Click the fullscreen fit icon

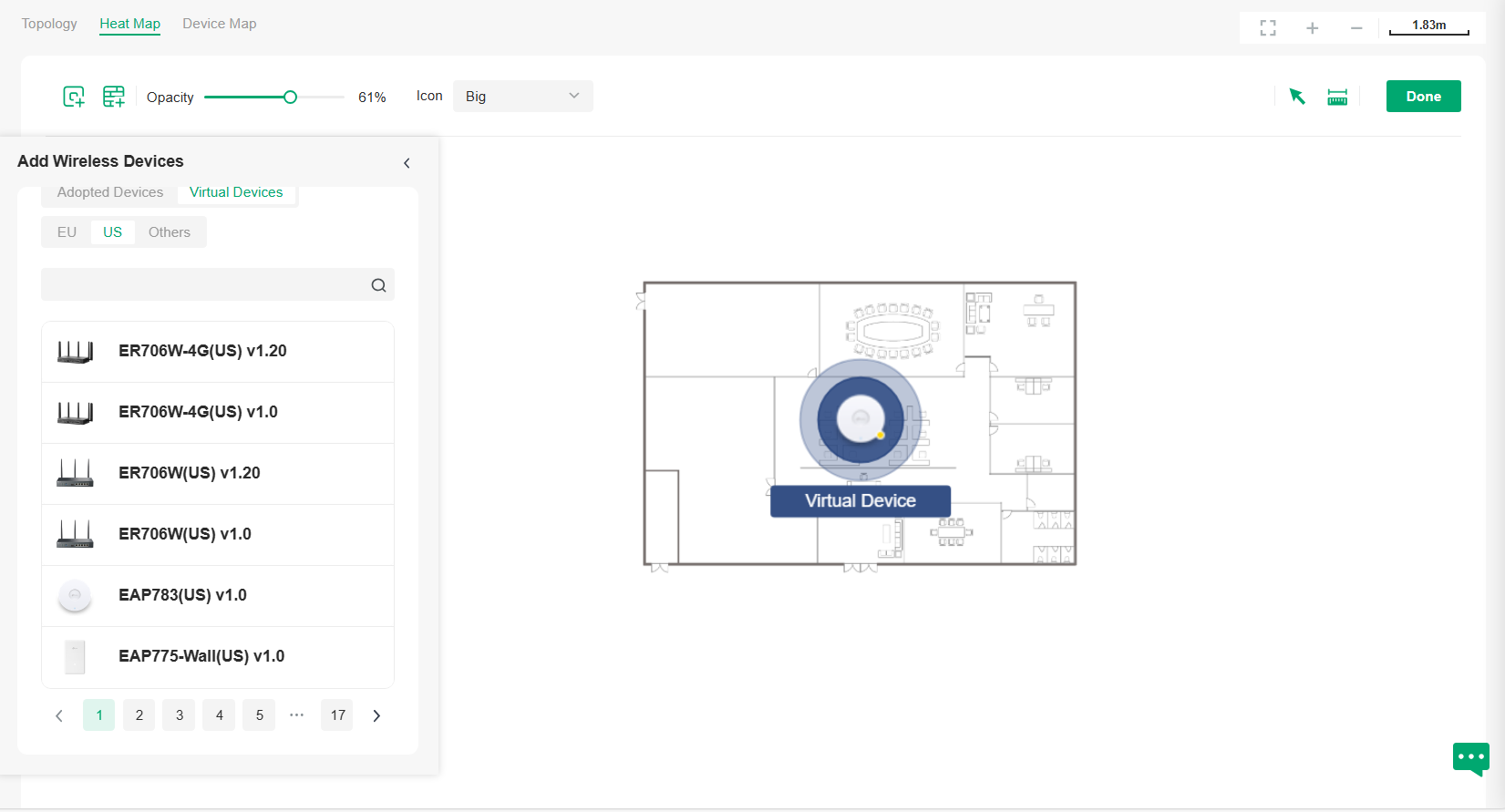pyautogui.click(x=1268, y=28)
